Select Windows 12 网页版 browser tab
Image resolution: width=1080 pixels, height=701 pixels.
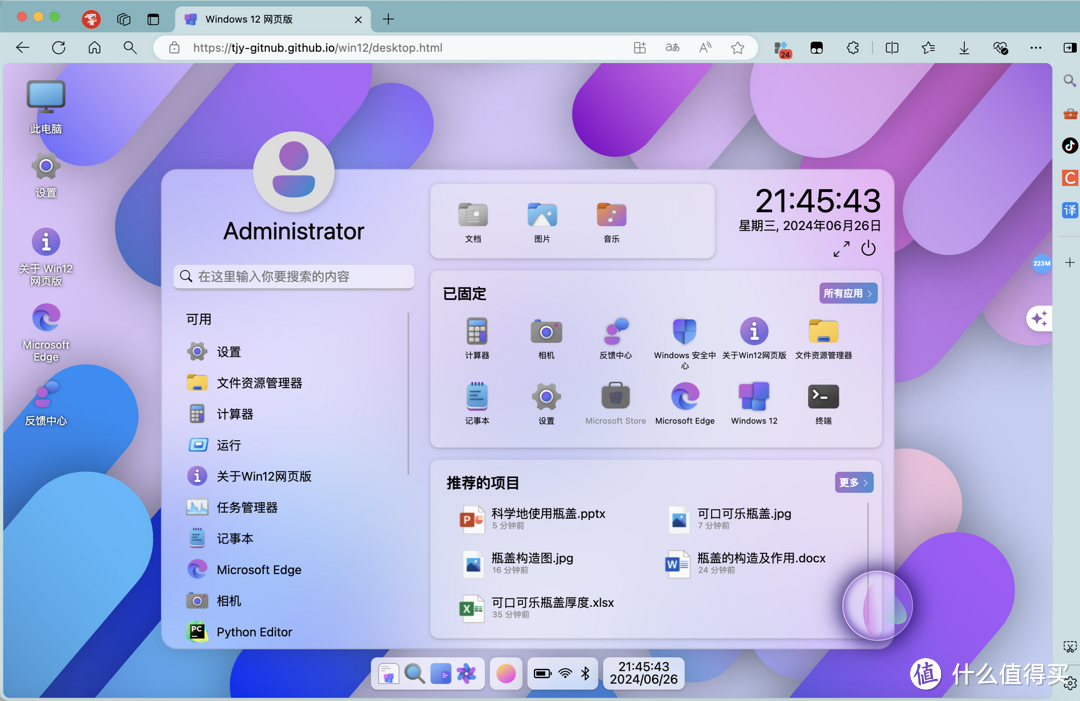(273, 19)
